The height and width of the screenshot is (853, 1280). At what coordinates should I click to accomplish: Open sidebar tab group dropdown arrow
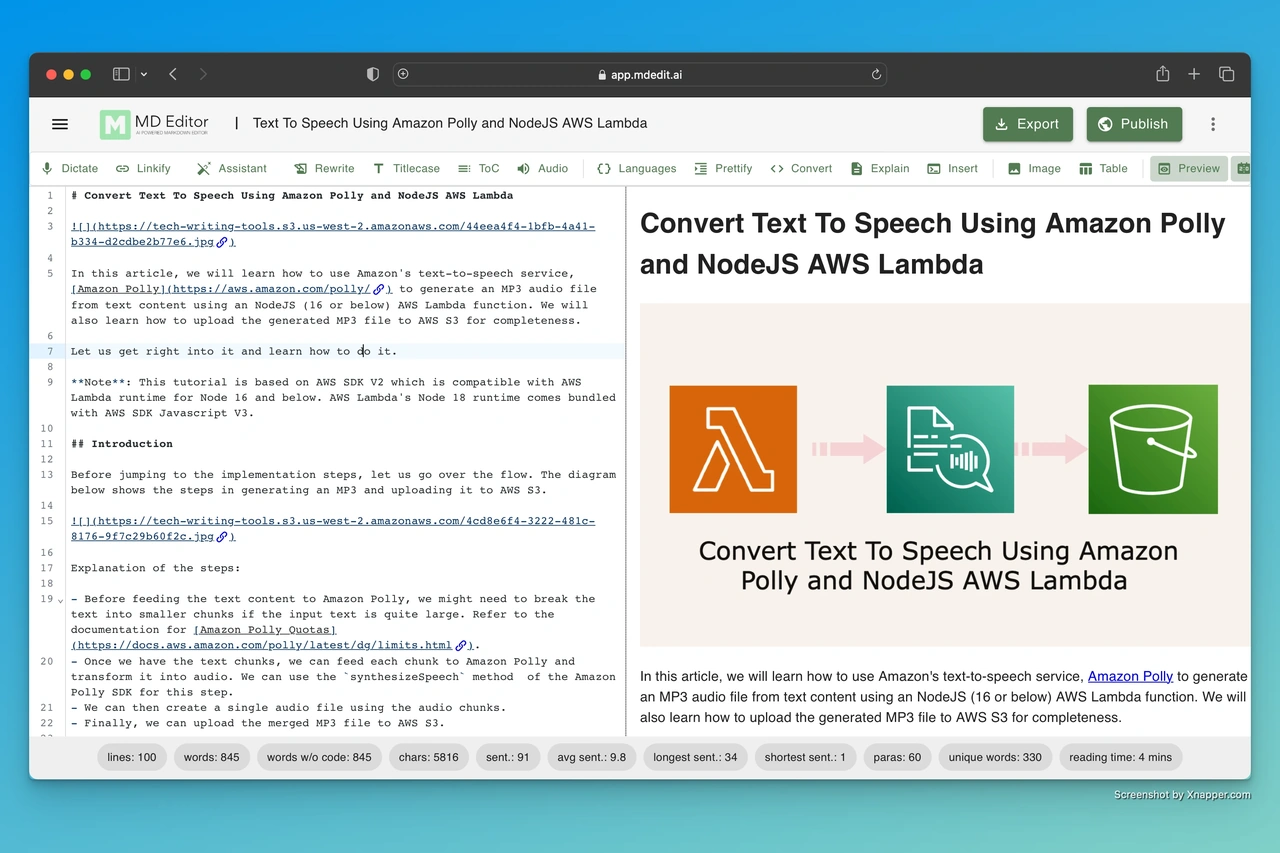click(x=144, y=74)
